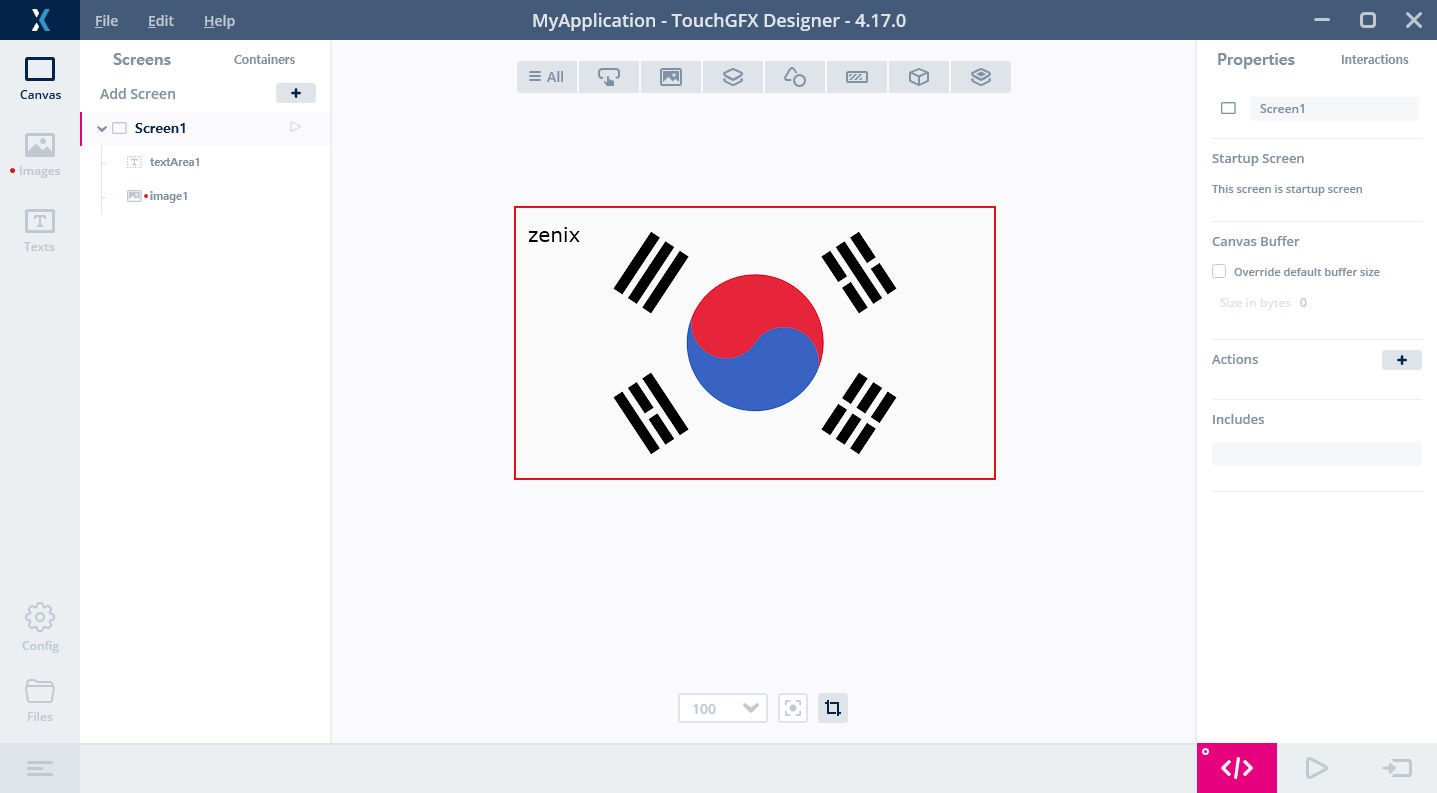Click the Size in bytes value 0
Screen dimensions: 1437x793
(1303, 303)
